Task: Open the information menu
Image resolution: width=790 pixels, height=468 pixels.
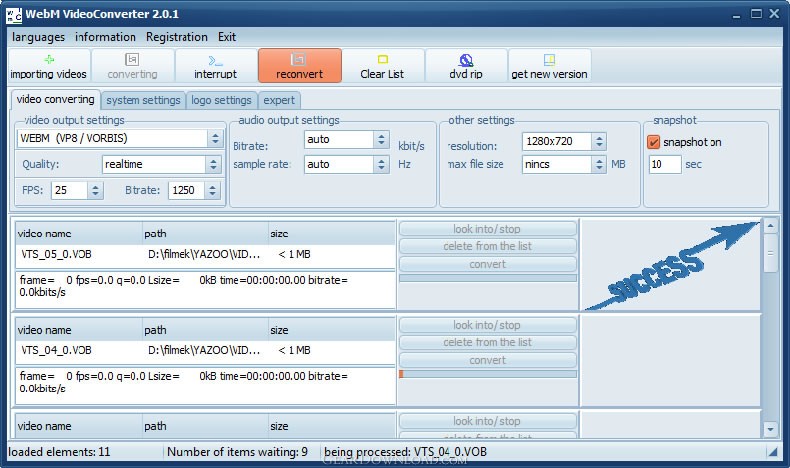Action: [105, 37]
